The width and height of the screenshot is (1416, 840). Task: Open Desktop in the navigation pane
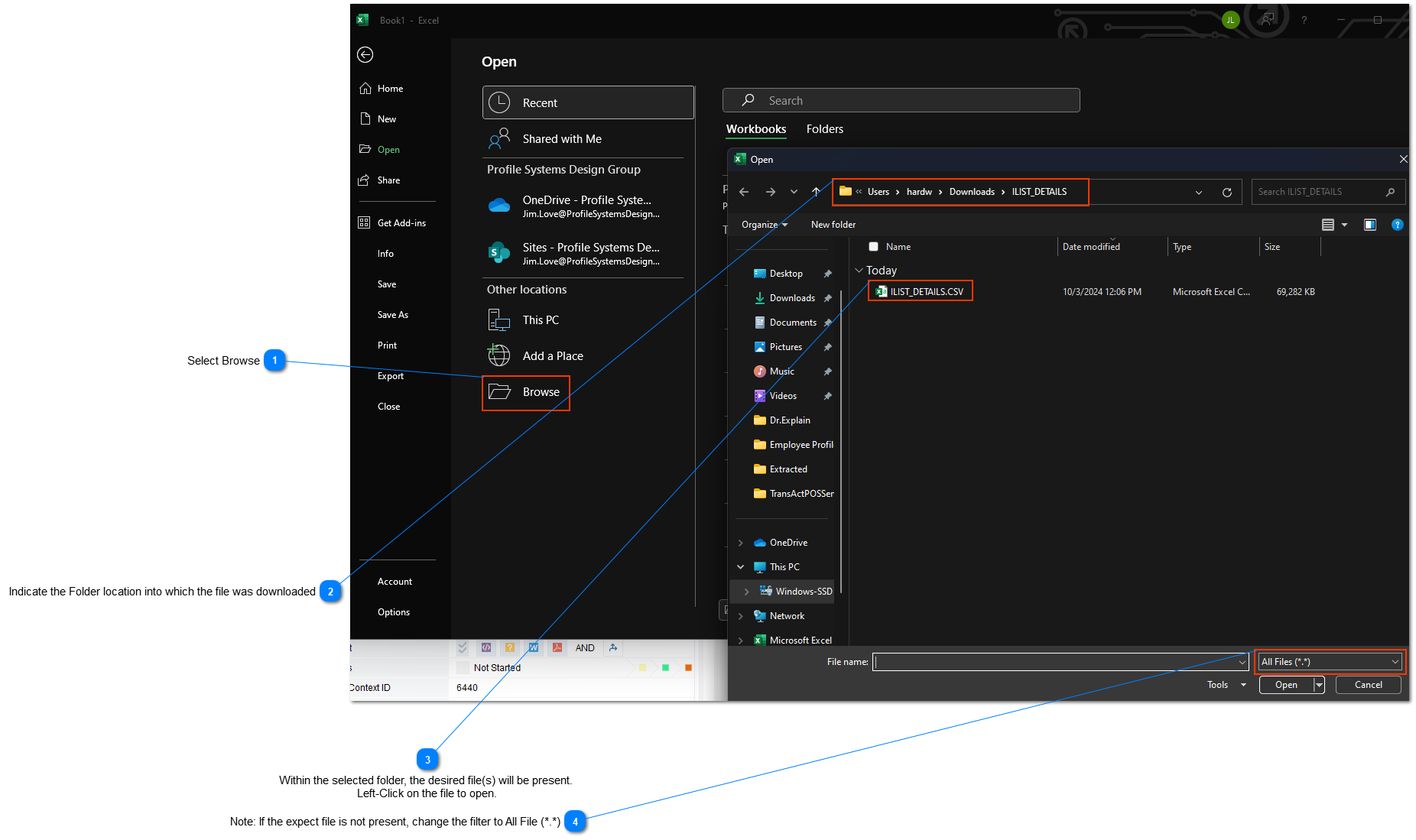786,274
